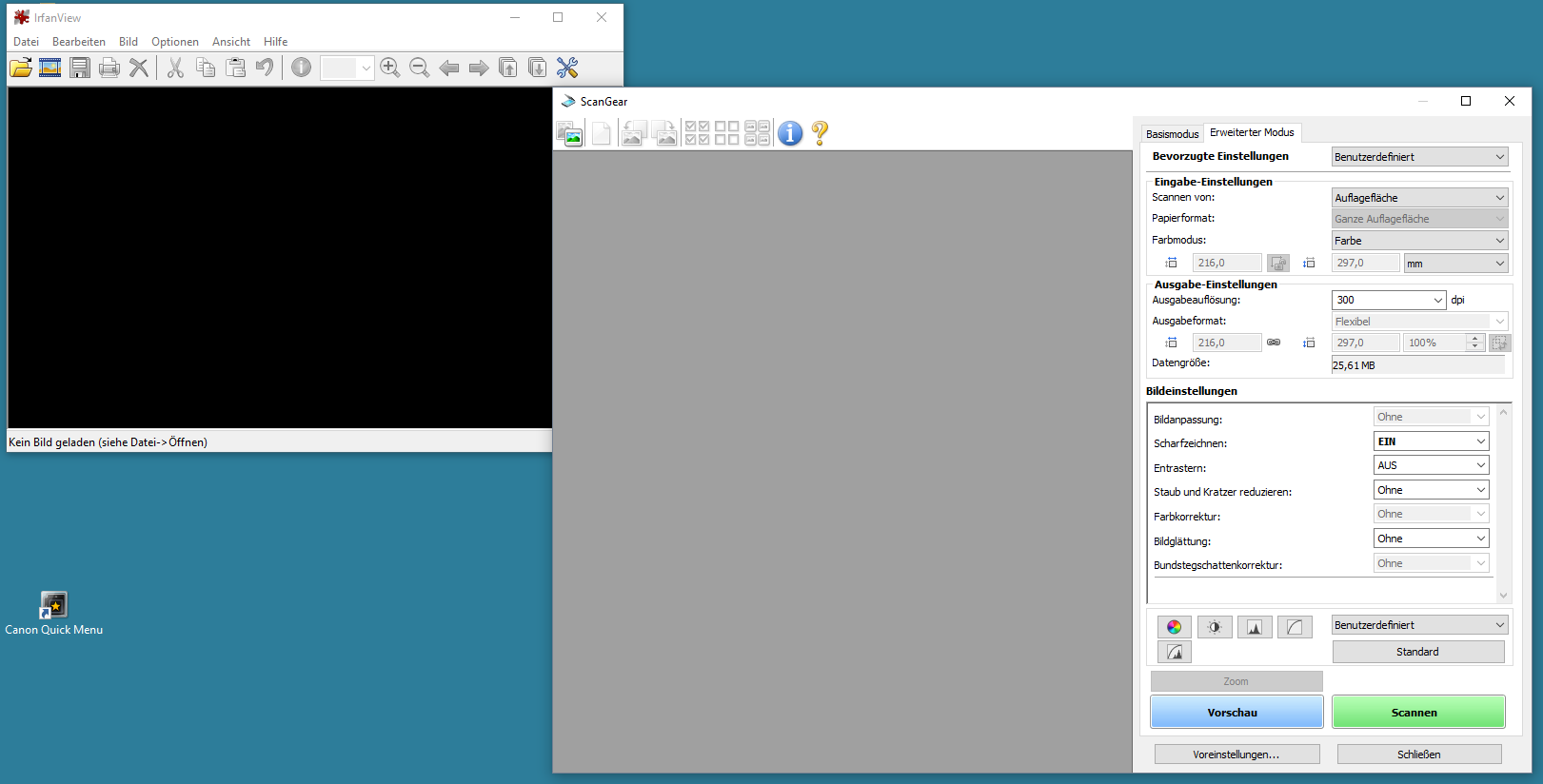Click the ScanGear rotate right icon
The image size is (1543, 784).
[665, 133]
